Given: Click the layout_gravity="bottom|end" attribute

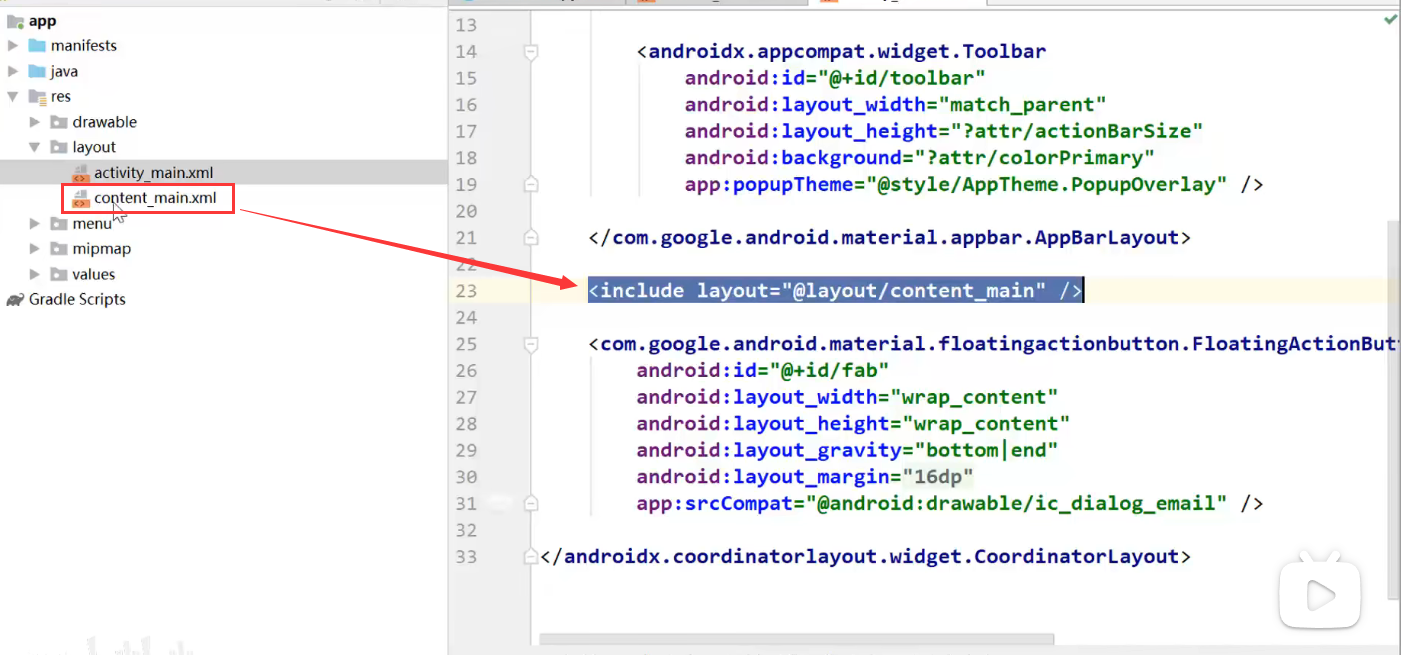Looking at the screenshot, I should click(x=847, y=450).
